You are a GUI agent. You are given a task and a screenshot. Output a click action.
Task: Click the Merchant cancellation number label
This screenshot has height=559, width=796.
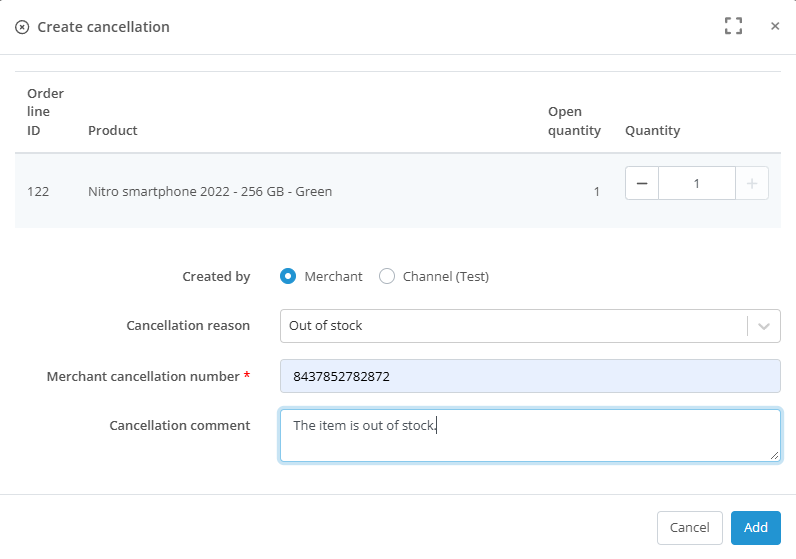(x=143, y=376)
